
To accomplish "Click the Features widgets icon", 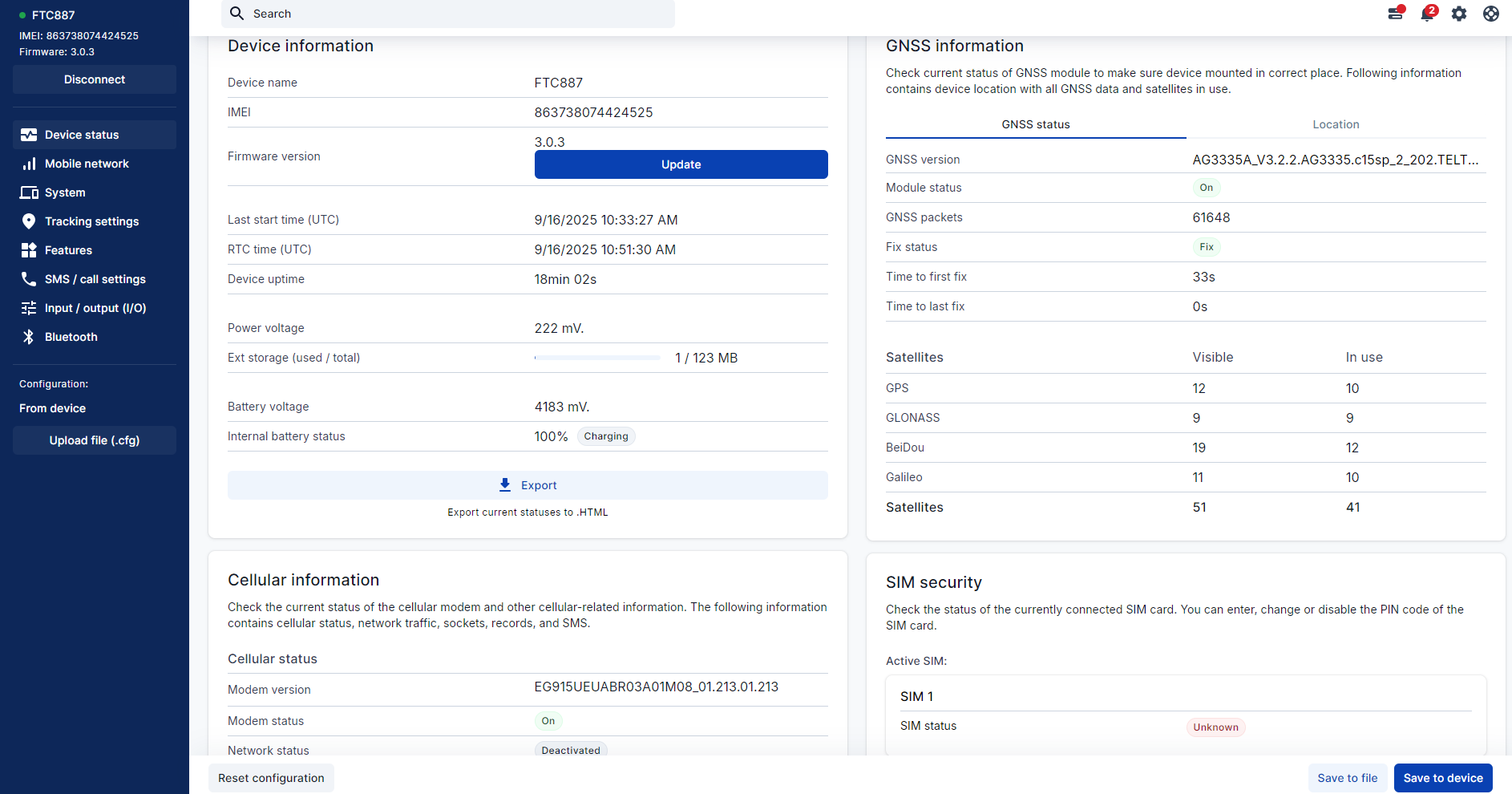I will 29,250.
